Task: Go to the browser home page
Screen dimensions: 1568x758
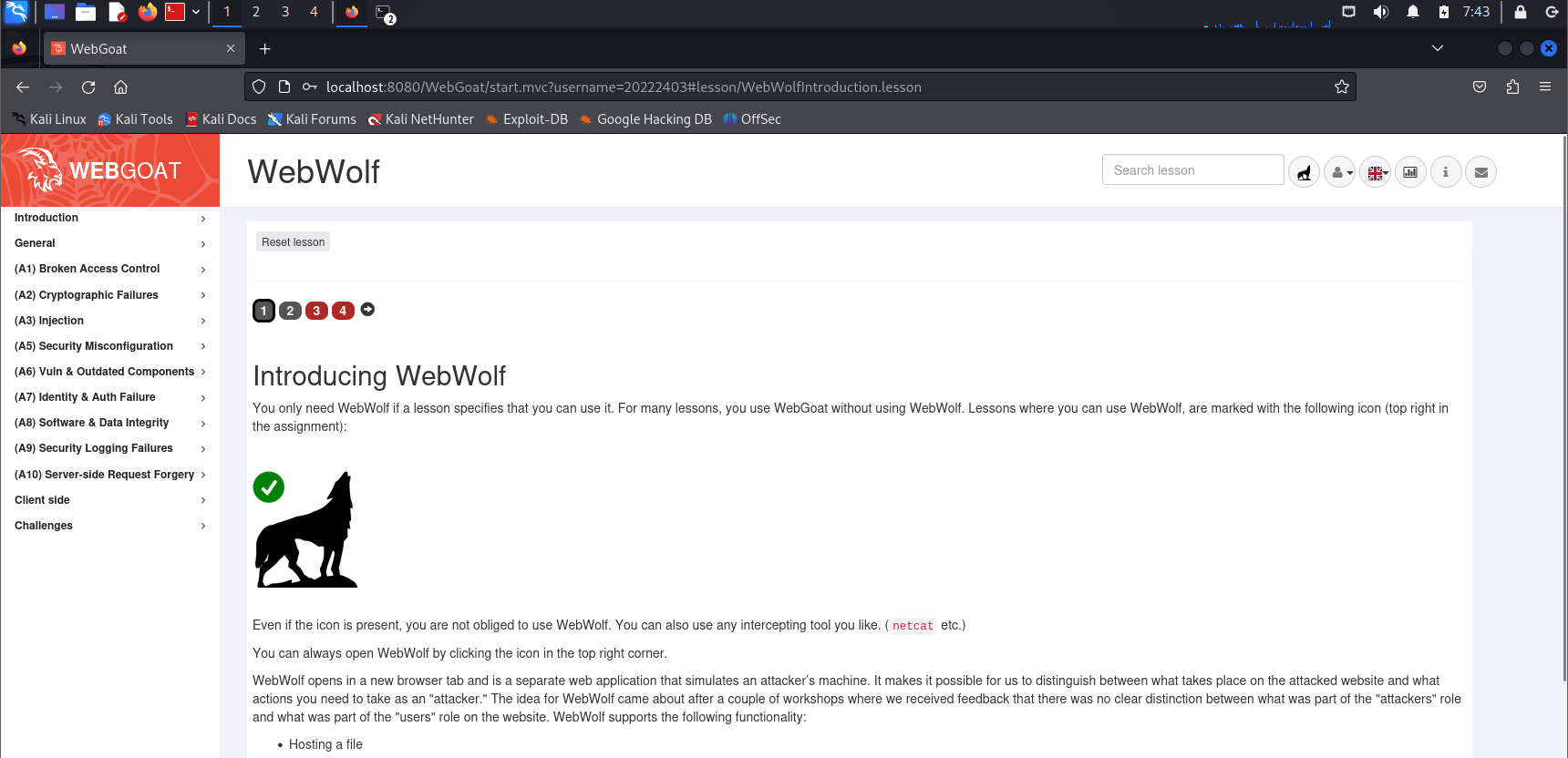Action: coord(120,87)
